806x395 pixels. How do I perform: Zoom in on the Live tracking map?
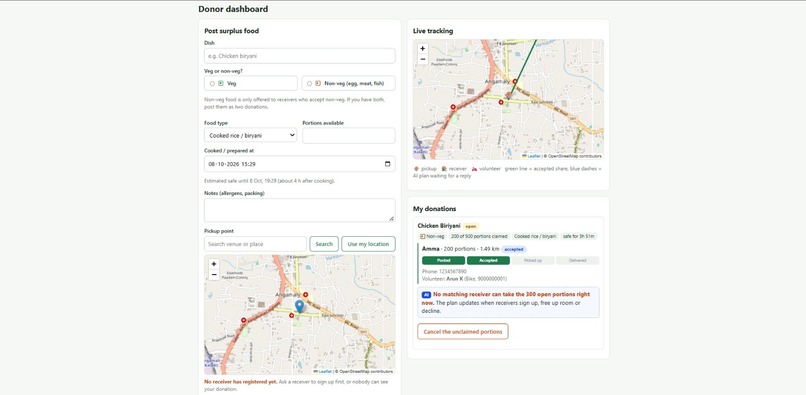pos(423,48)
